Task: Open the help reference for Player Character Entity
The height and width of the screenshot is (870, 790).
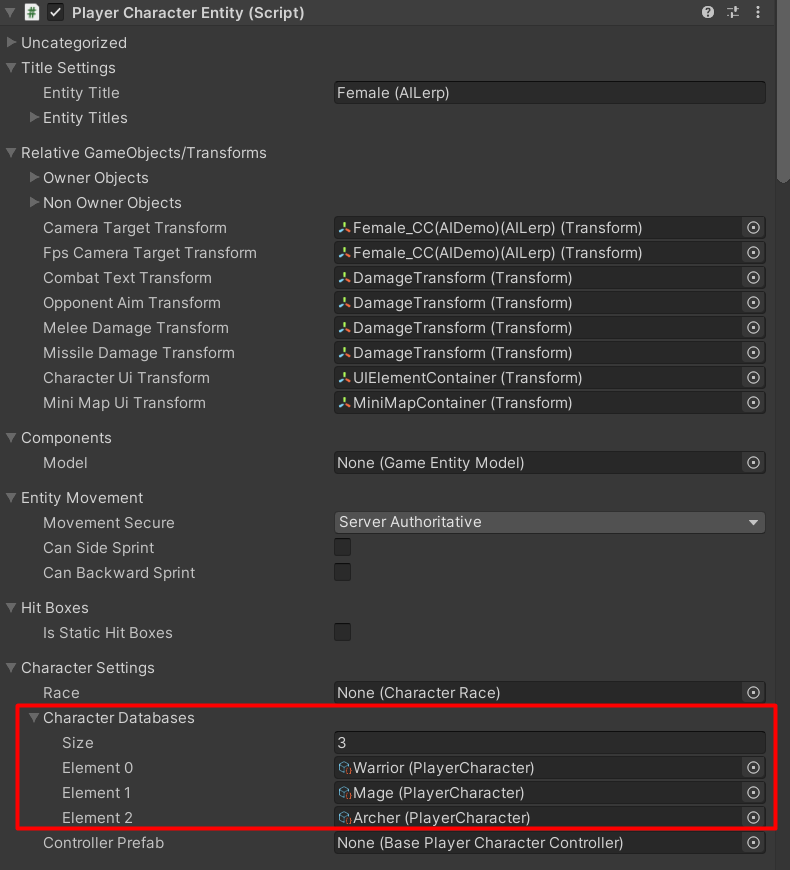Action: coord(708,12)
